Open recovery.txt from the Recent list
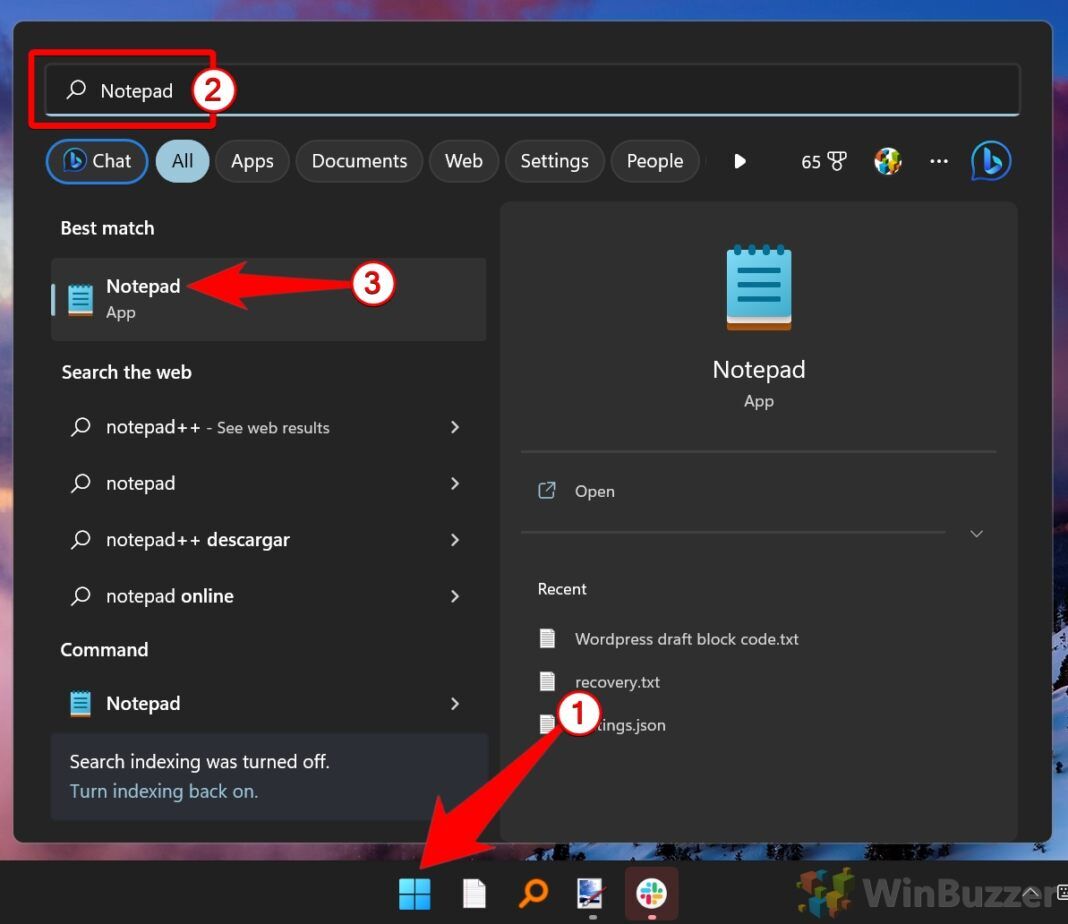1068x924 pixels. tap(617, 681)
